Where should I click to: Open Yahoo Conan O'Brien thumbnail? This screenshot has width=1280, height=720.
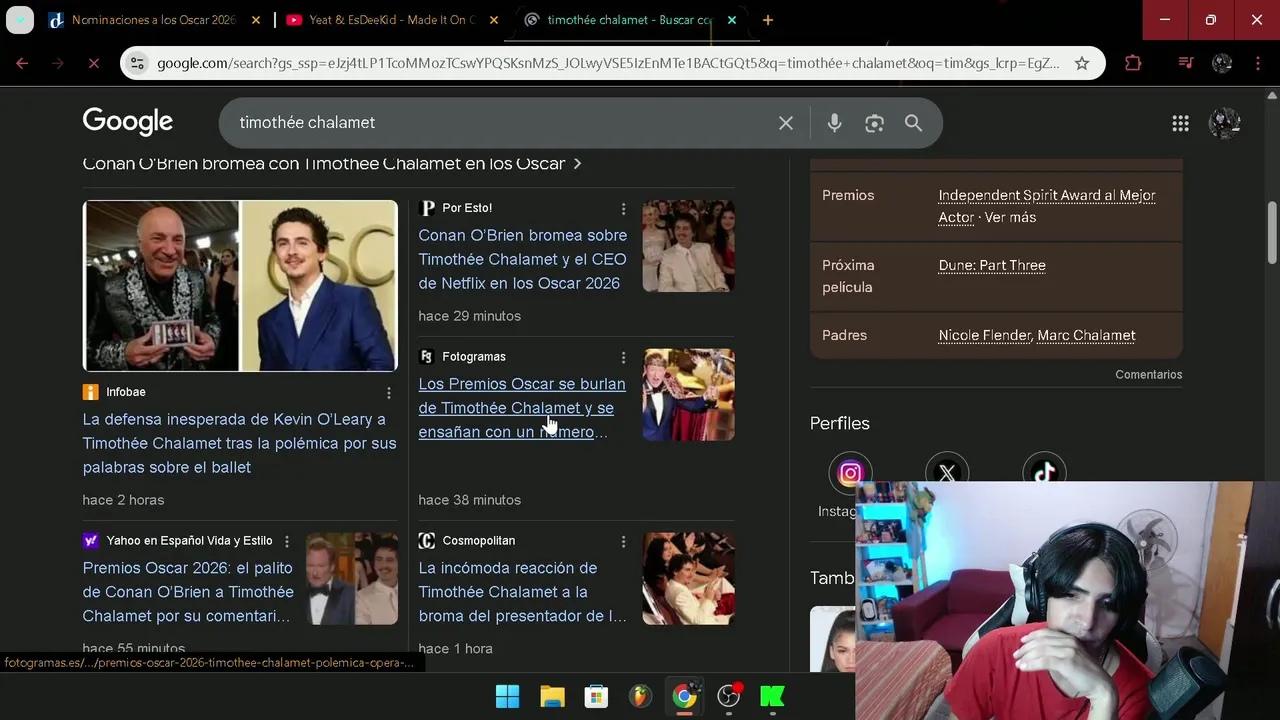pyautogui.click(x=352, y=579)
